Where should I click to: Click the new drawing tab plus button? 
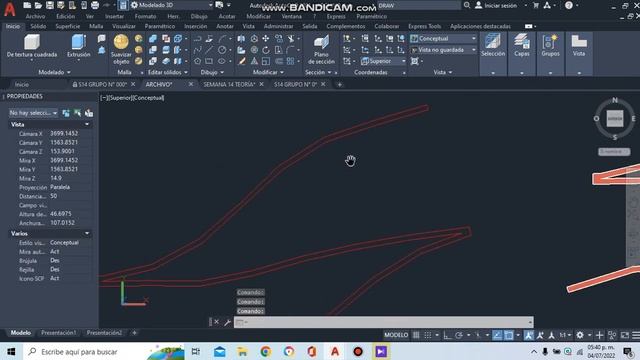(339, 84)
